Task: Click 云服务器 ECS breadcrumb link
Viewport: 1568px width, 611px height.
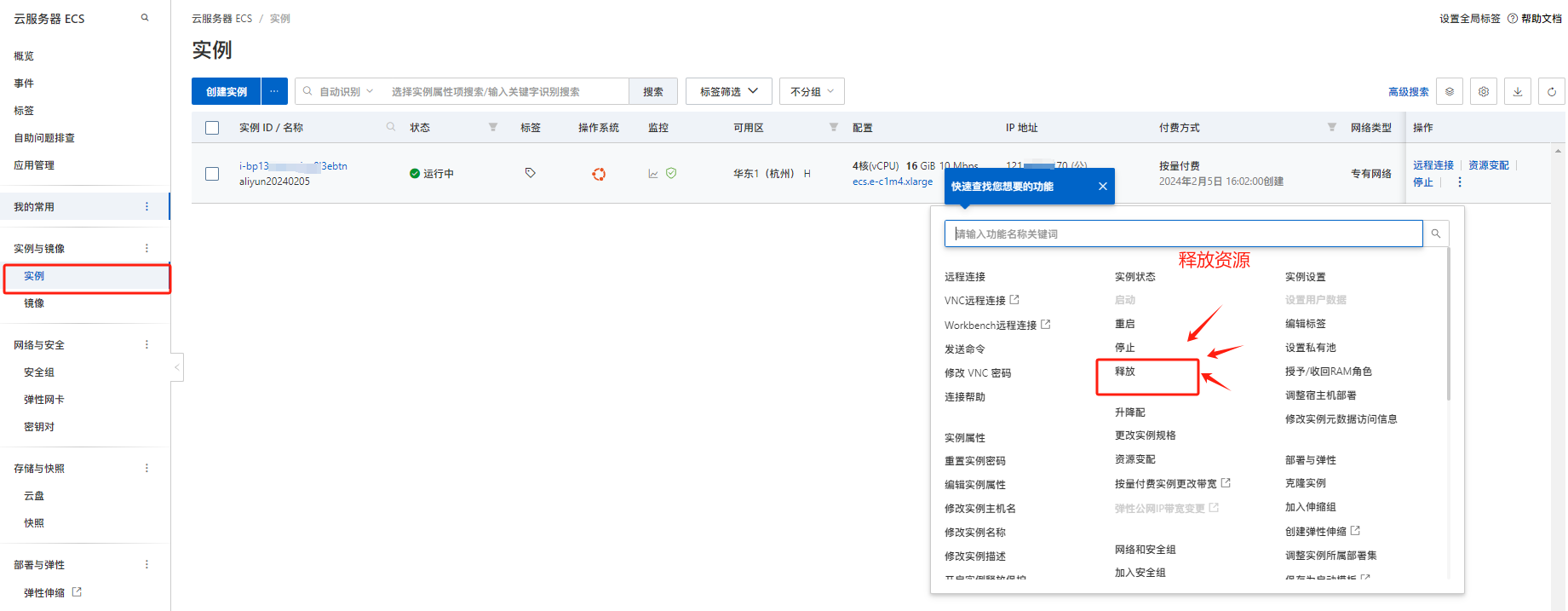Action: (222, 19)
